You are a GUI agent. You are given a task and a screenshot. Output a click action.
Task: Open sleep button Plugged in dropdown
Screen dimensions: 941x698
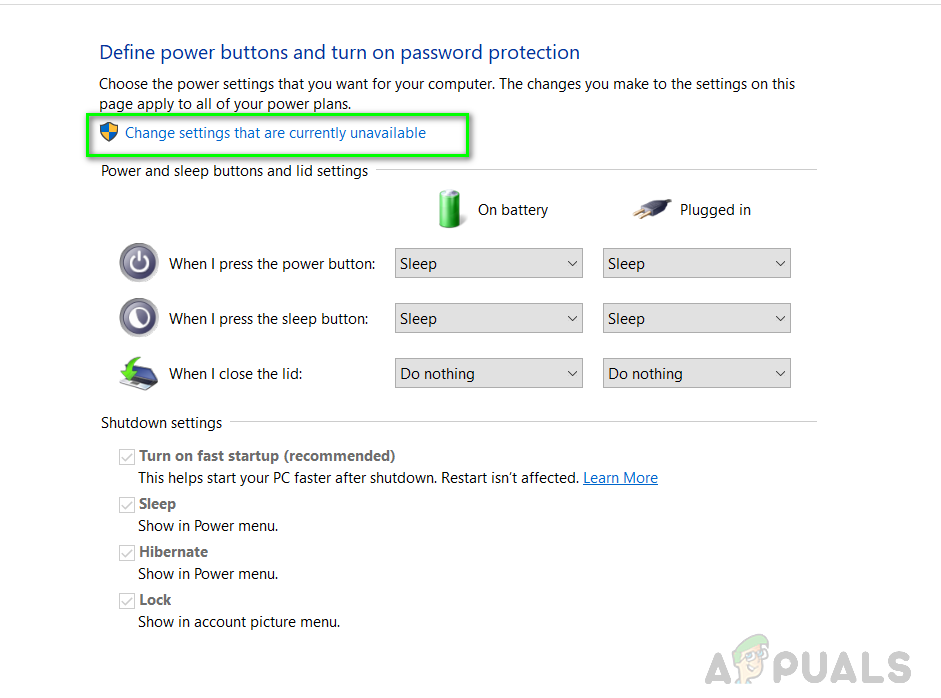[697, 319]
